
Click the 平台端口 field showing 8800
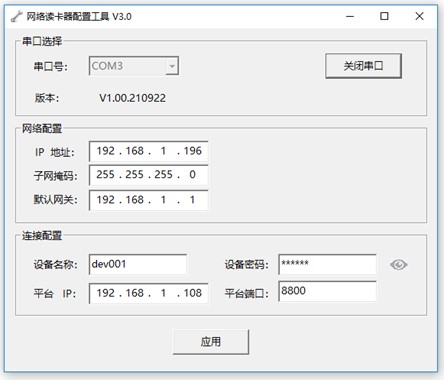[327, 291]
